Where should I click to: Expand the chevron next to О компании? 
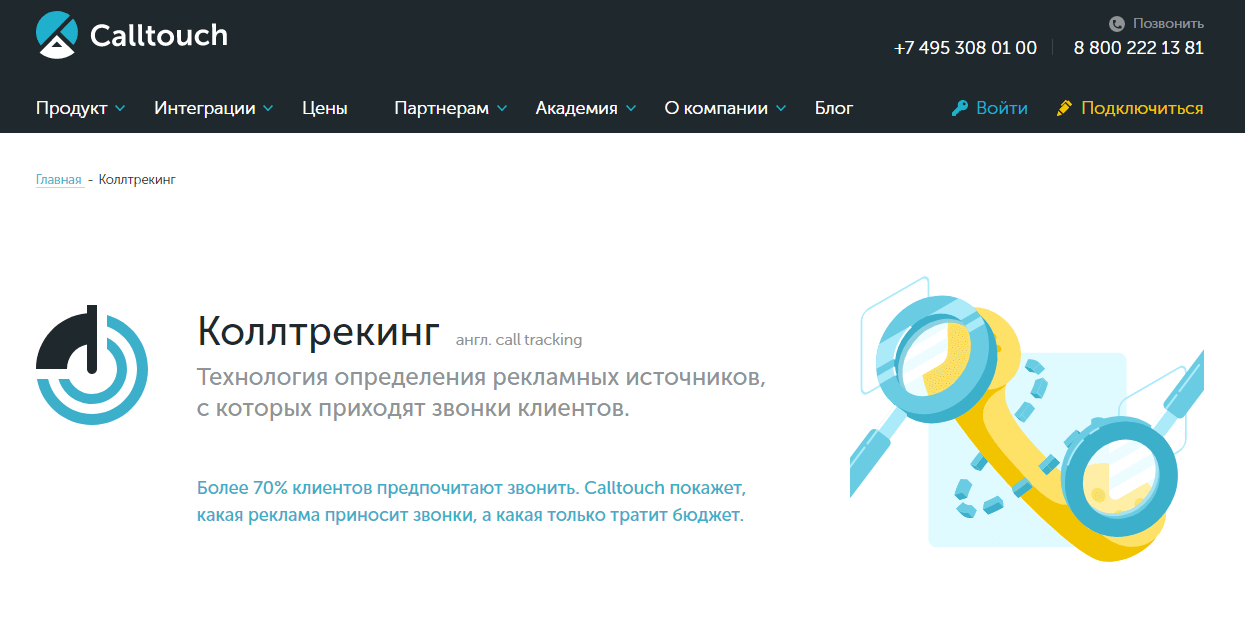(x=781, y=108)
